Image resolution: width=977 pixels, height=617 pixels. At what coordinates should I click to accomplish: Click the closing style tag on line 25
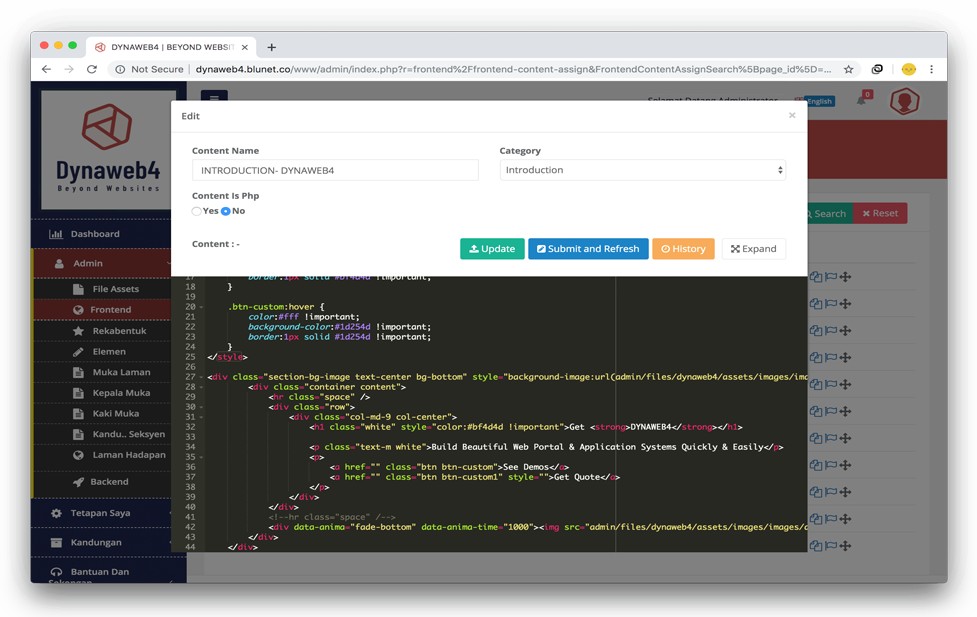tap(227, 357)
